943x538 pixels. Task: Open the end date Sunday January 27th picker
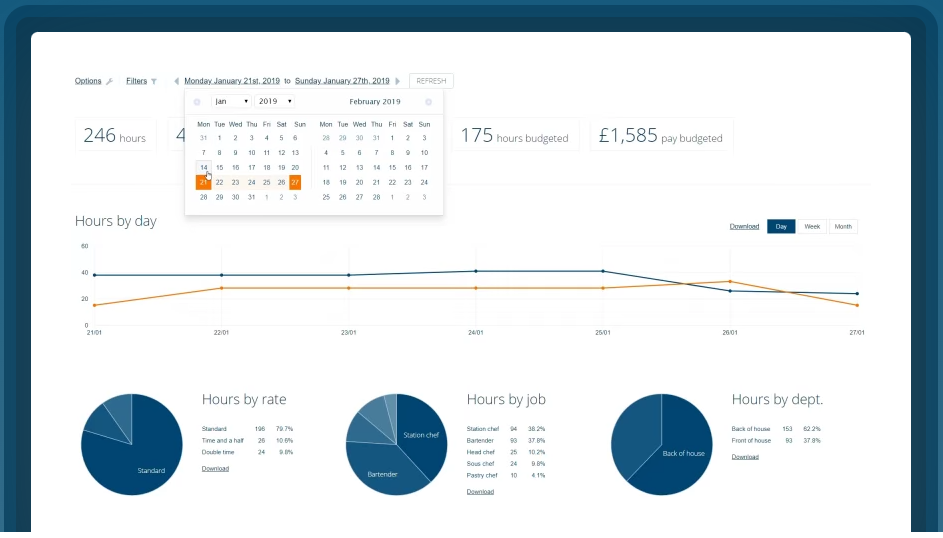tap(342, 81)
